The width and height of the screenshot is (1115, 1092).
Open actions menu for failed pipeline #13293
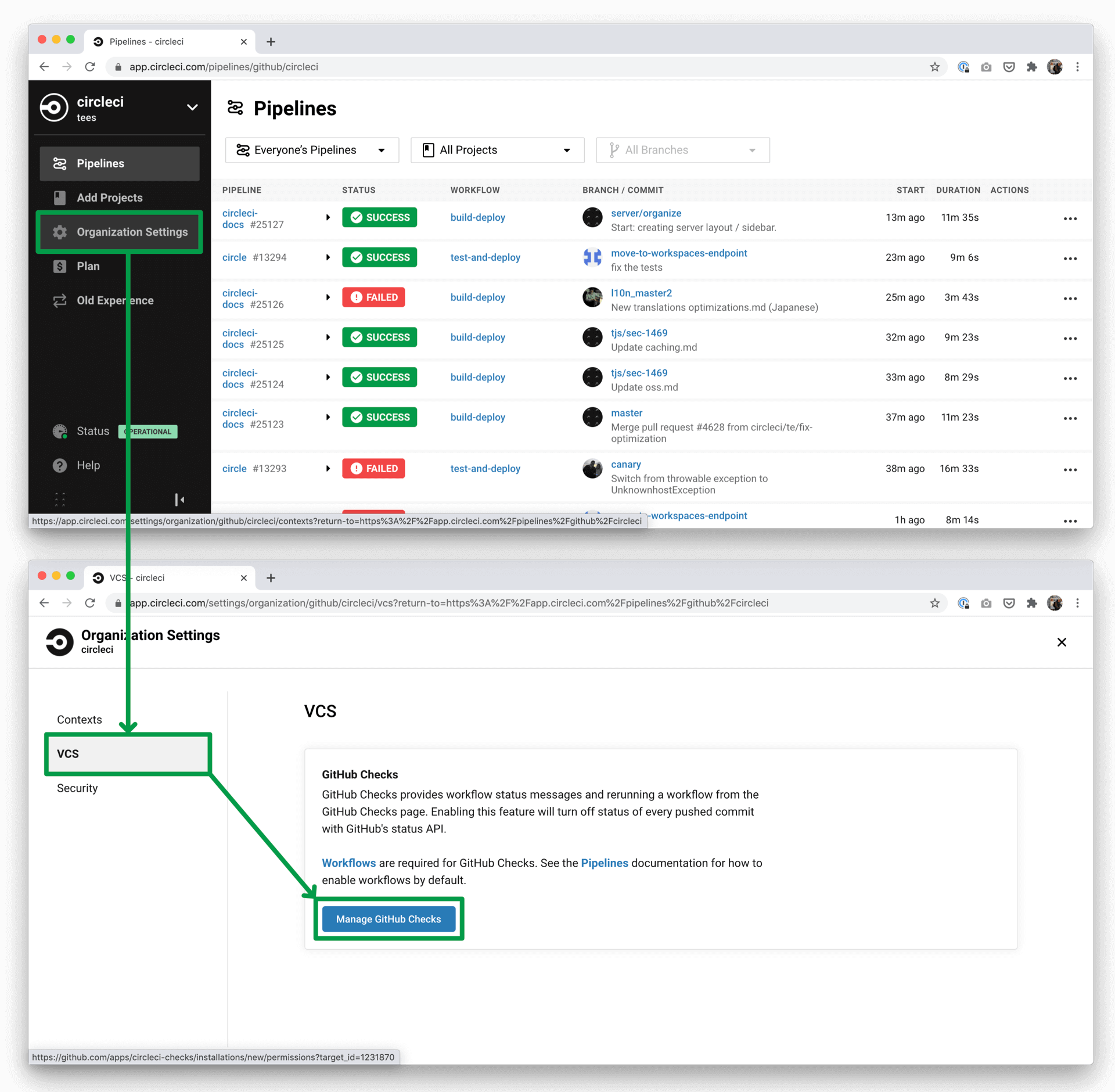pos(1070,470)
